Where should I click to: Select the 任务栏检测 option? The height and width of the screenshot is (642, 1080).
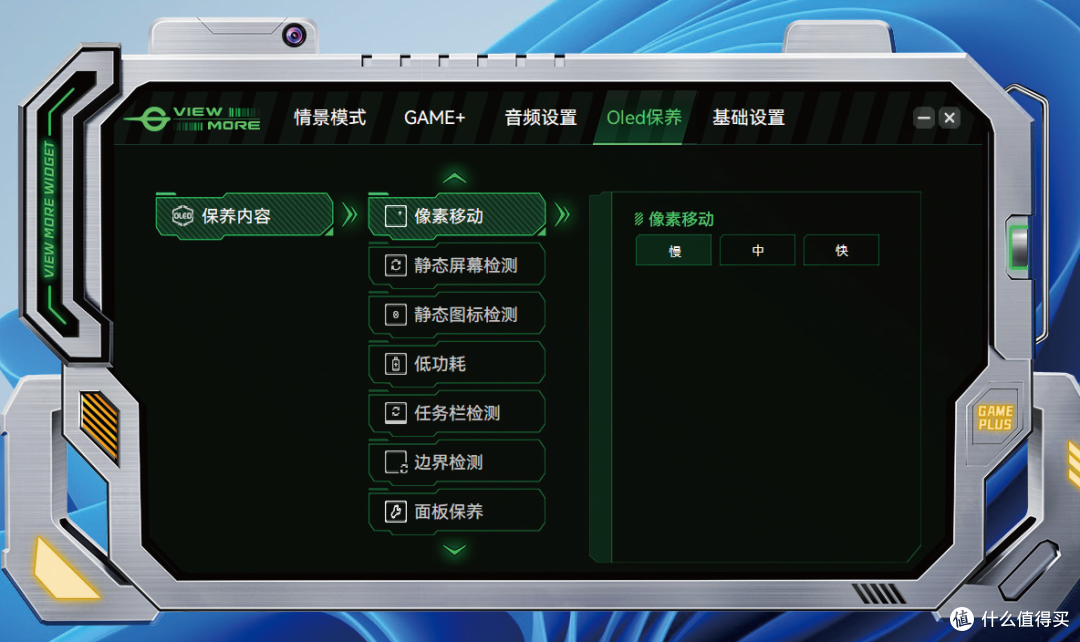(x=457, y=413)
